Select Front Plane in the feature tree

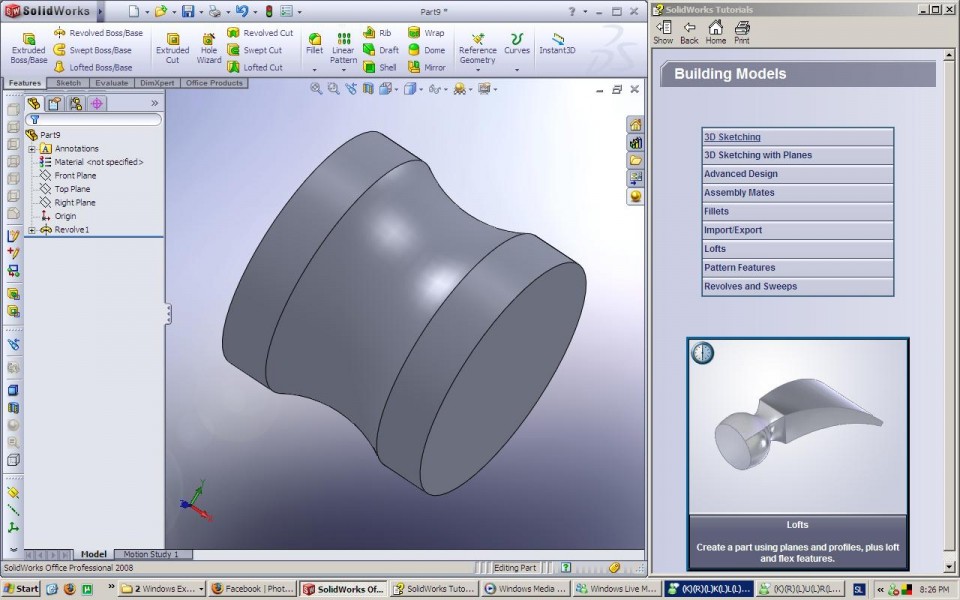[x=68, y=176]
